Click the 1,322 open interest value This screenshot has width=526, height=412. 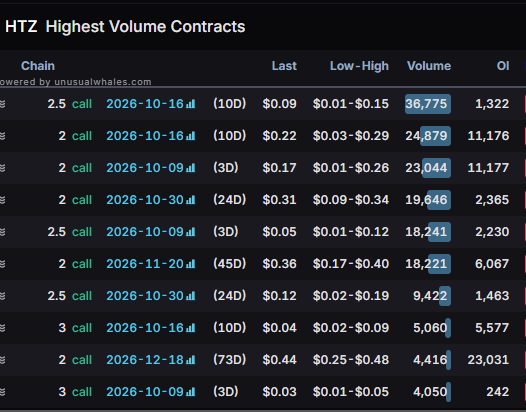coord(492,104)
